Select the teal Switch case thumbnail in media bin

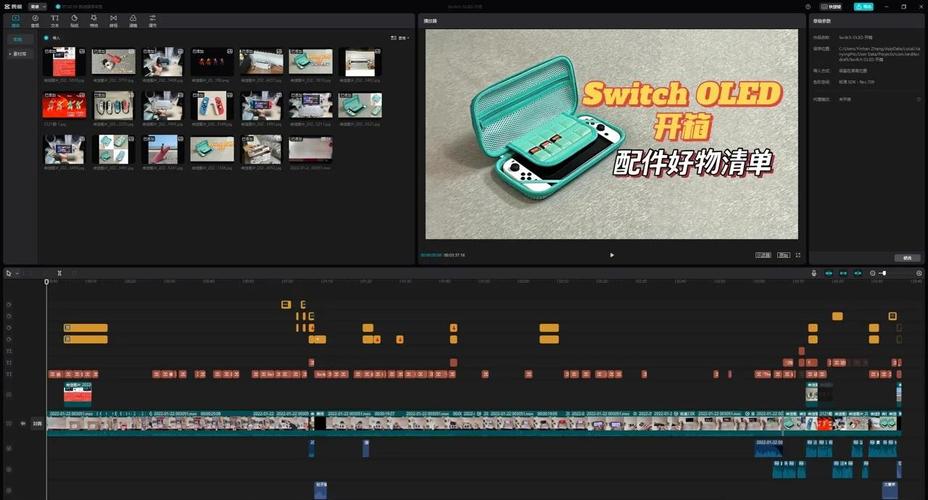tap(359, 105)
